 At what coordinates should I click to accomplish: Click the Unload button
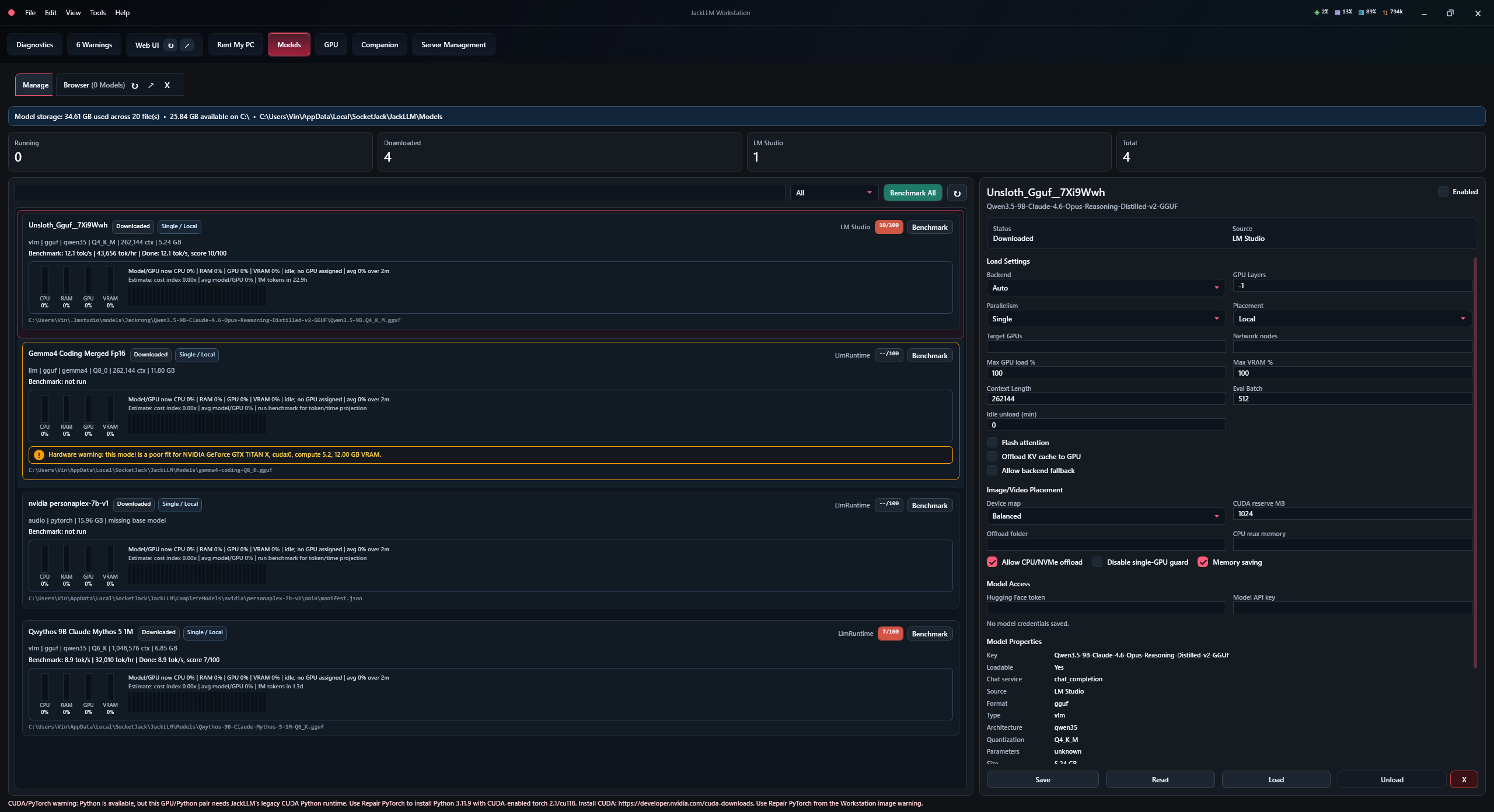pyautogui.click(x=1392, y=779)
